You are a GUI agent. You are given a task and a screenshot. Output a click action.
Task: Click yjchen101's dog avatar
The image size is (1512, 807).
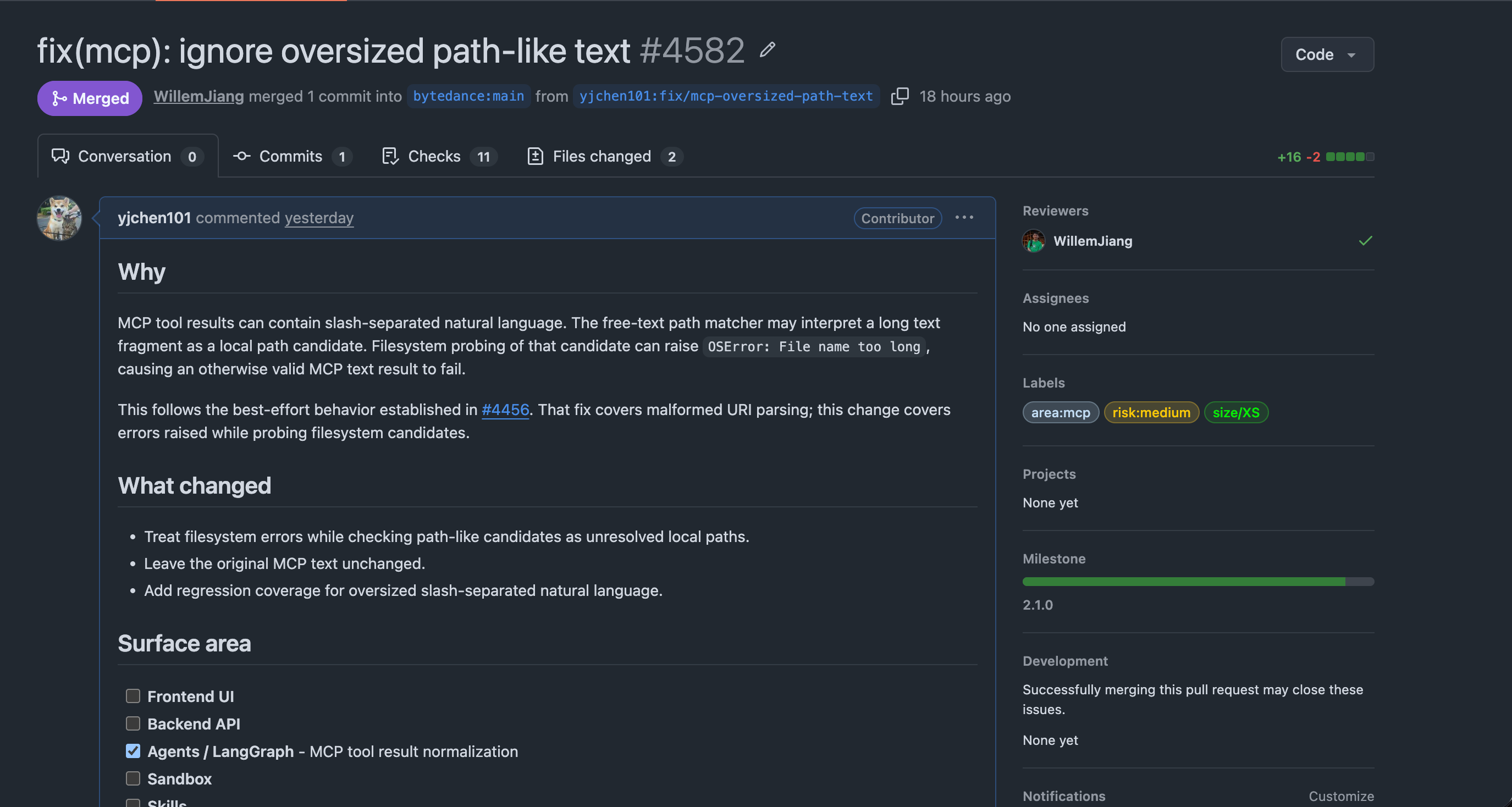coord(59,218)
